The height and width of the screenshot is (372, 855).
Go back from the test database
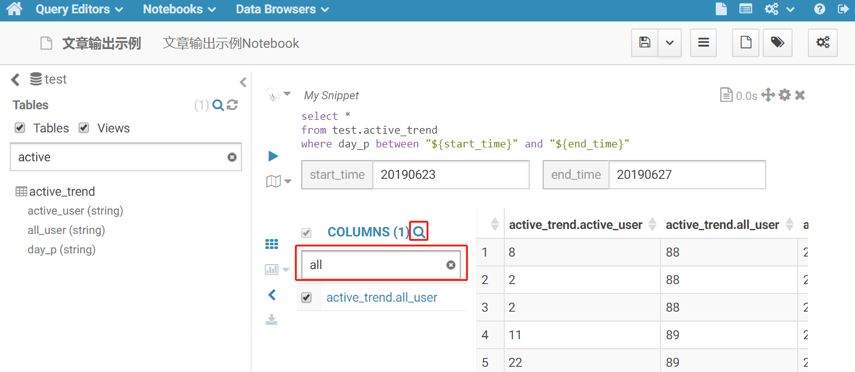[x=15, y=80]
